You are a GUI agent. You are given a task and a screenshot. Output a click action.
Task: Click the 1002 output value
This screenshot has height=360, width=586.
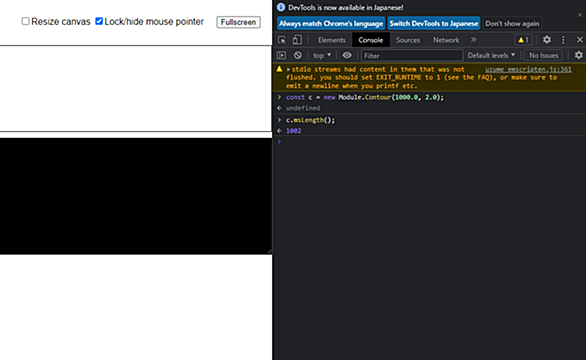(293, 131)
